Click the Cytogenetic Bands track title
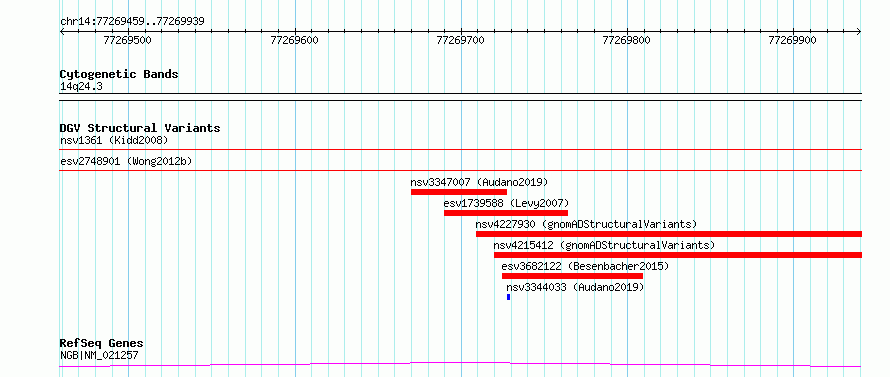This screenshot has width=890, height=377. [x=119, y=74]
